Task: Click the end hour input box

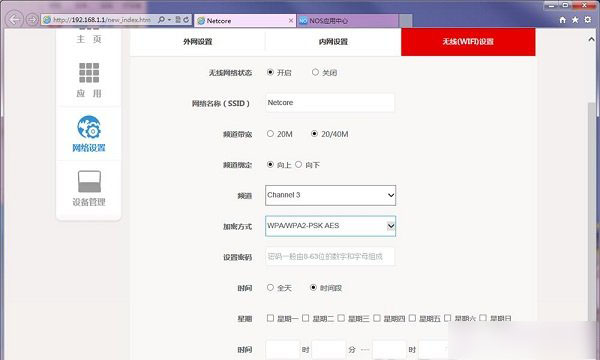Action: point(389,349)
